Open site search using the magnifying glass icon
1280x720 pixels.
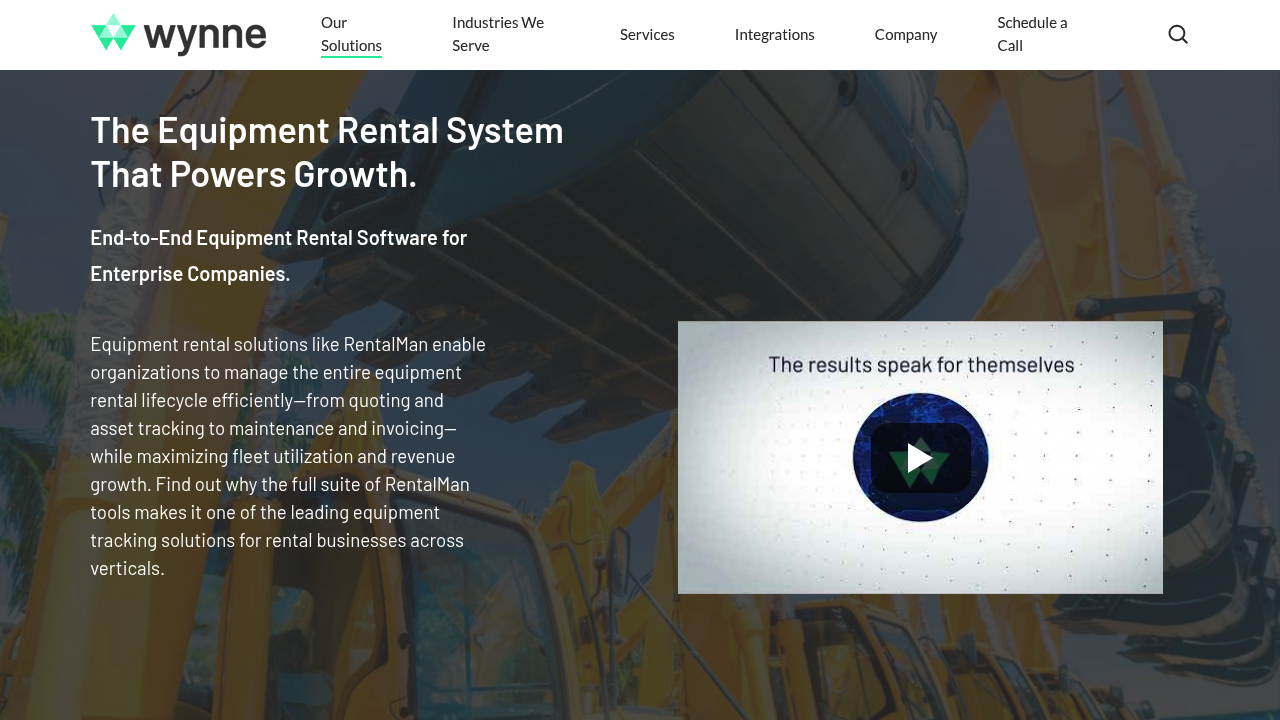1178,34
